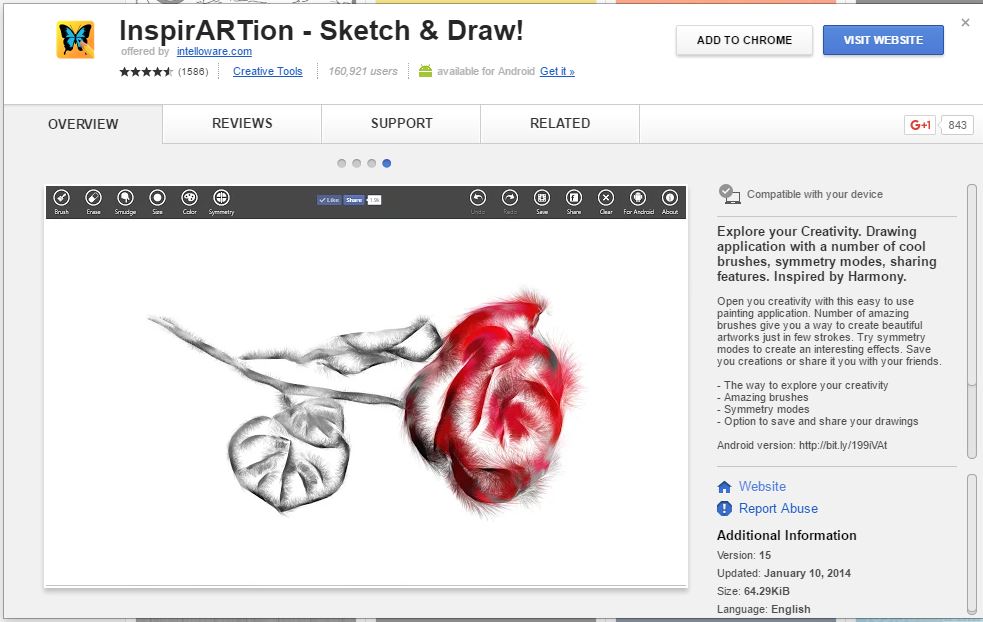Image resolution: width=983 pixels, height=622 pixels.
Task: Click the Website home icon
Action: pos(724,487)
